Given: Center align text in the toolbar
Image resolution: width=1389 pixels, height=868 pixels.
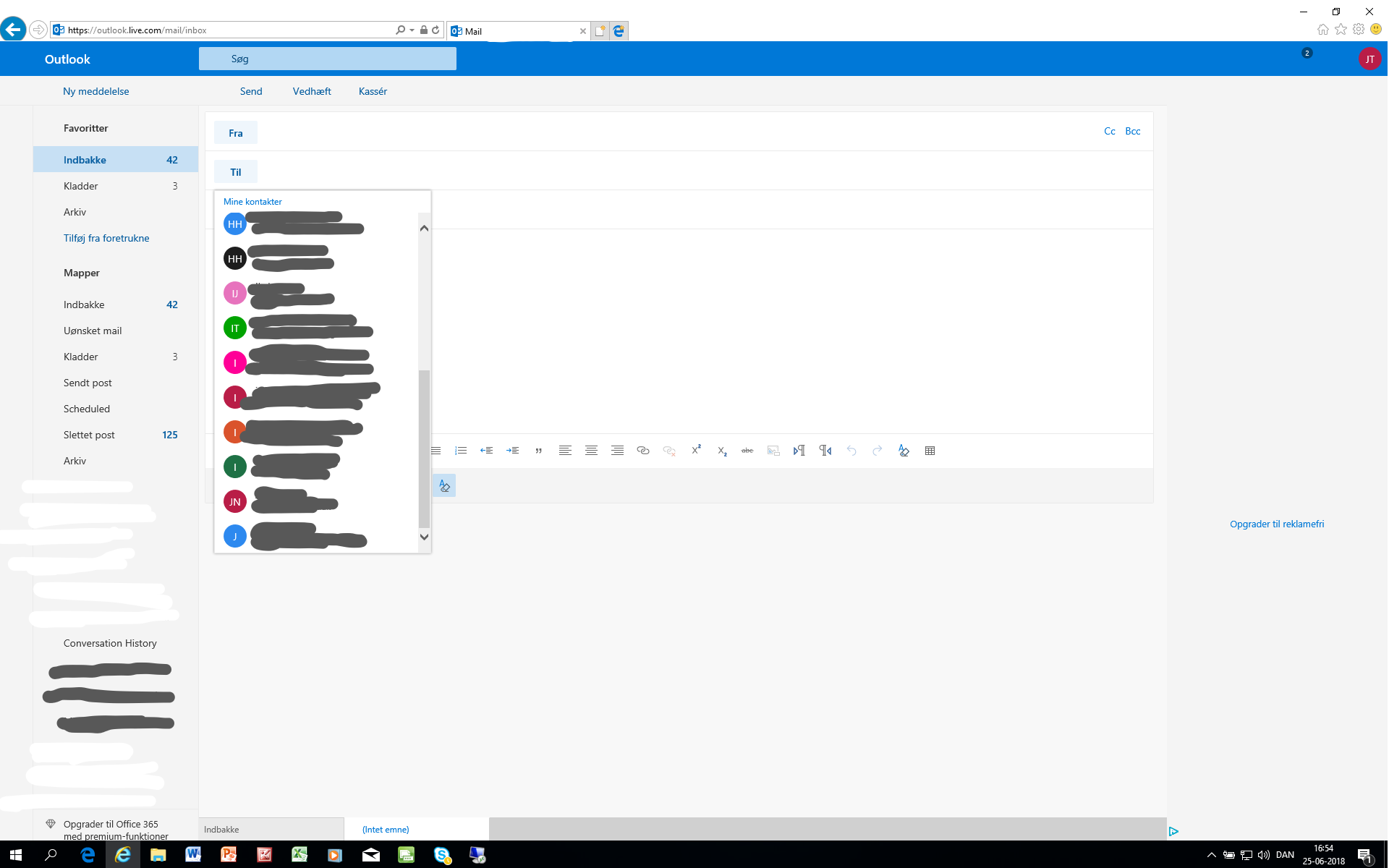Looking at the screenshot, I should point(591,451).
